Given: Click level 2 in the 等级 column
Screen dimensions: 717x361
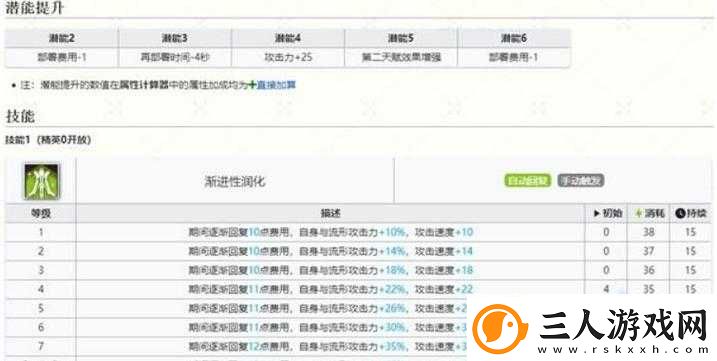Looking at the screenshot, I should [41, 251].
